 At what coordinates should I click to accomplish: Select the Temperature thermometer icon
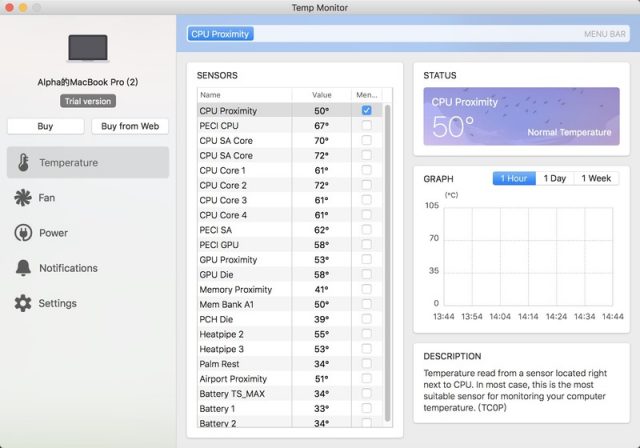23,162
